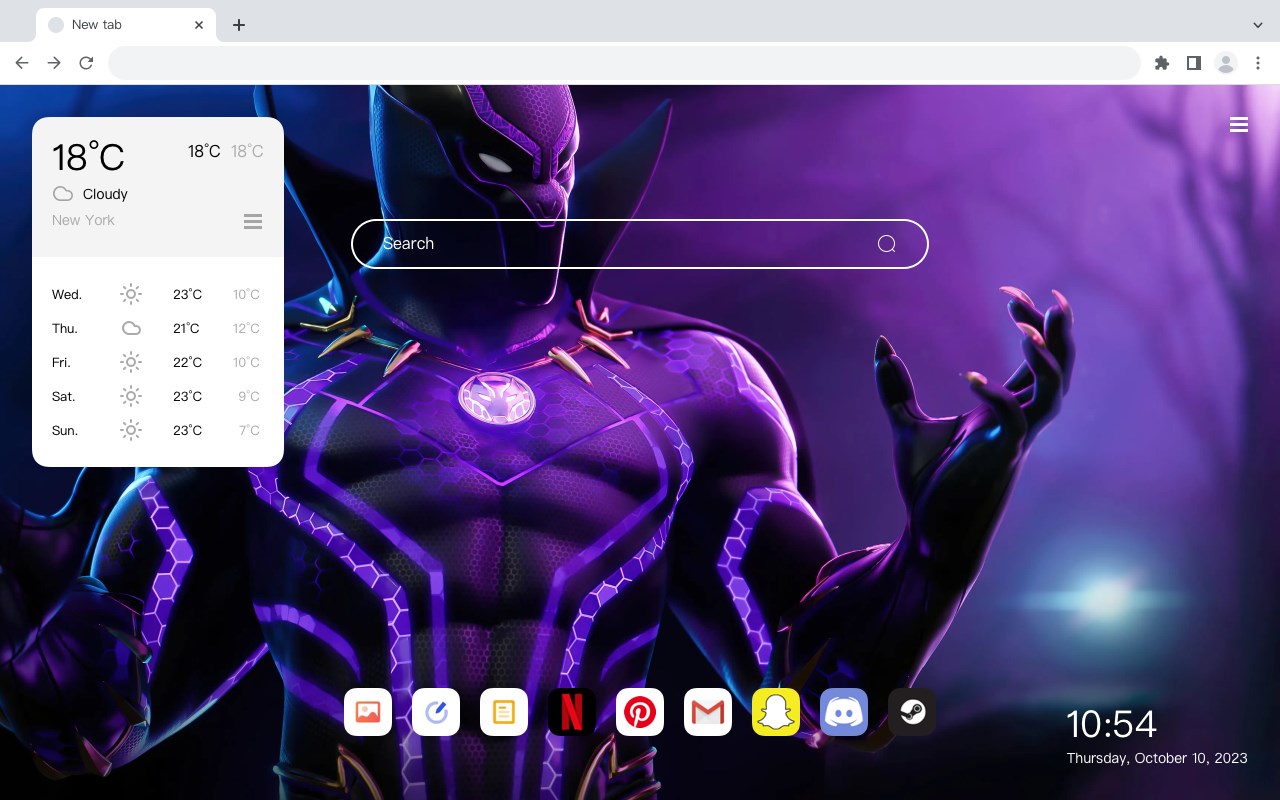Select the Wed. forecast row label
1280x800 pixels.
click(x=67, y=294)
